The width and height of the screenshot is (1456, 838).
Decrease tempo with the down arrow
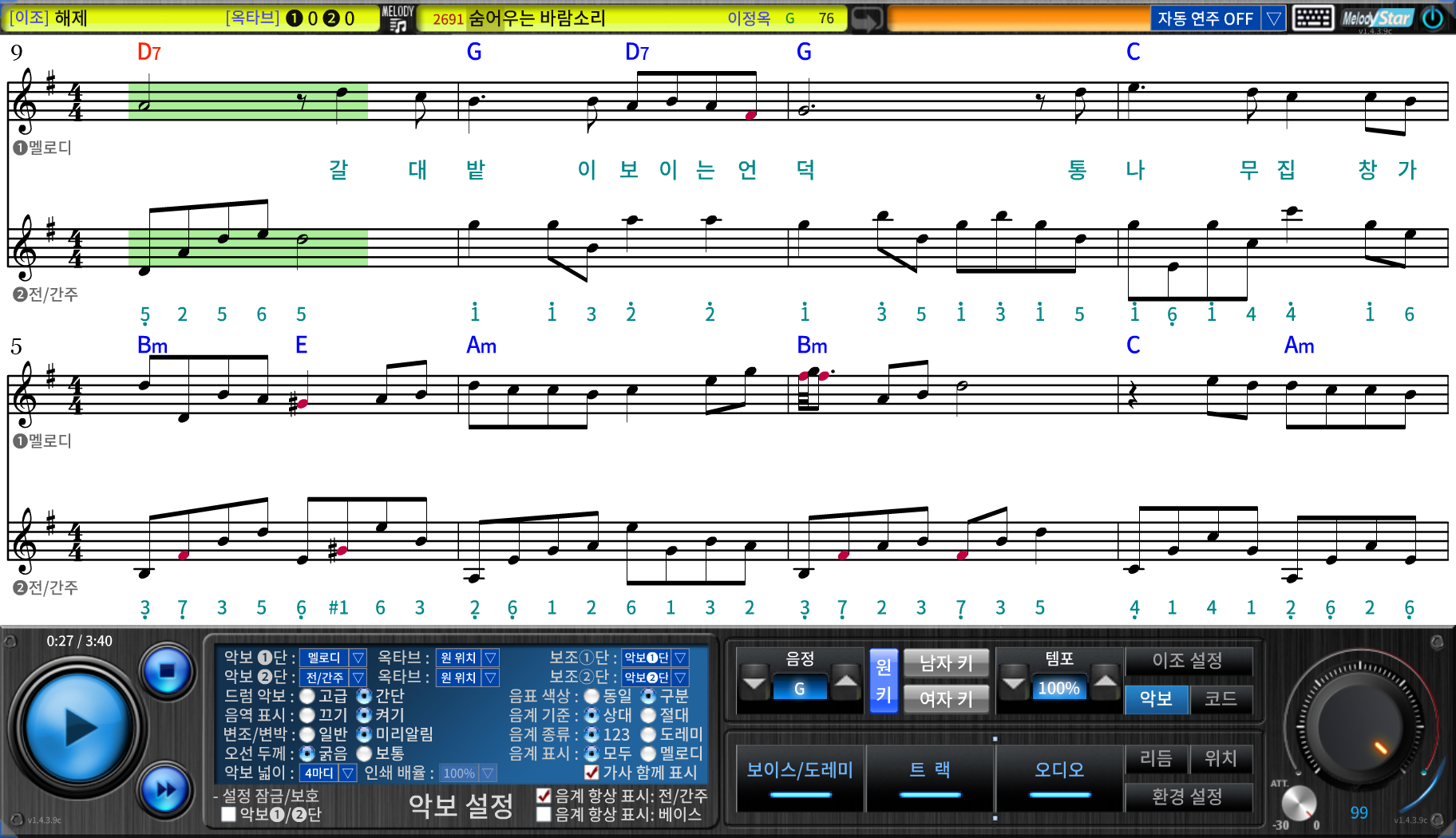click(x=1013, y=683)
